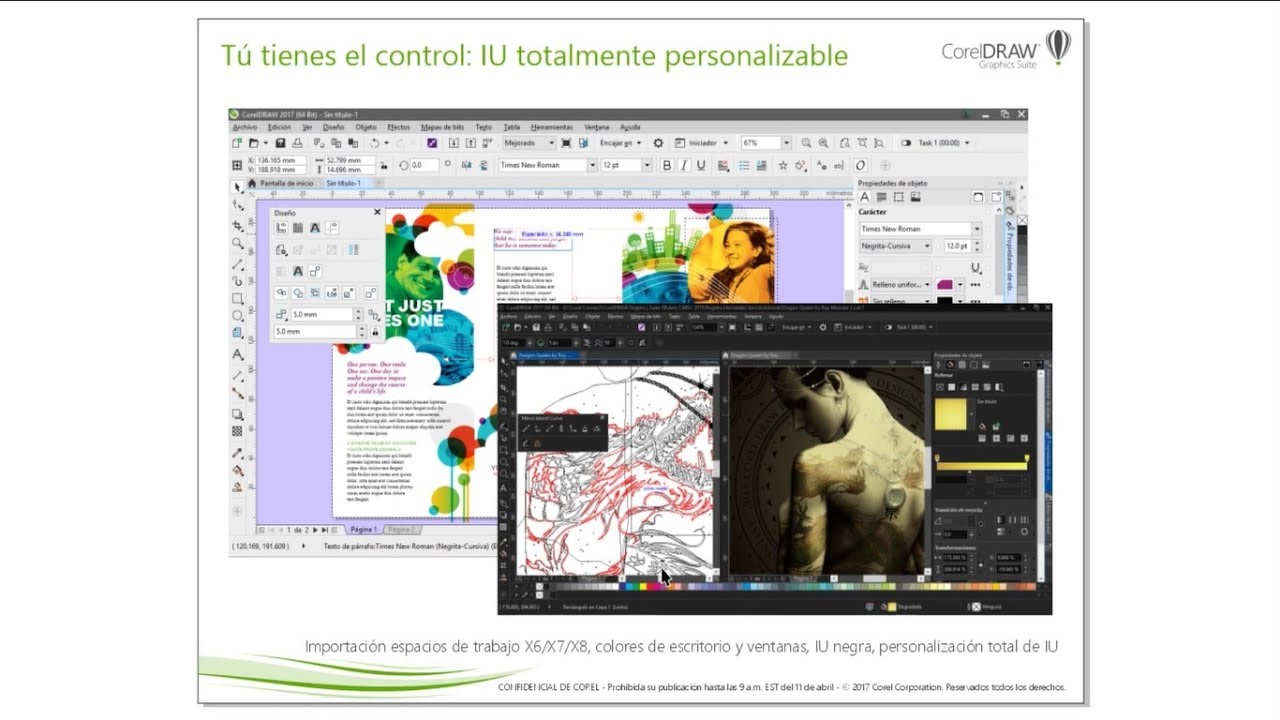Open the Archivo menu in the light window

[245, 127]
